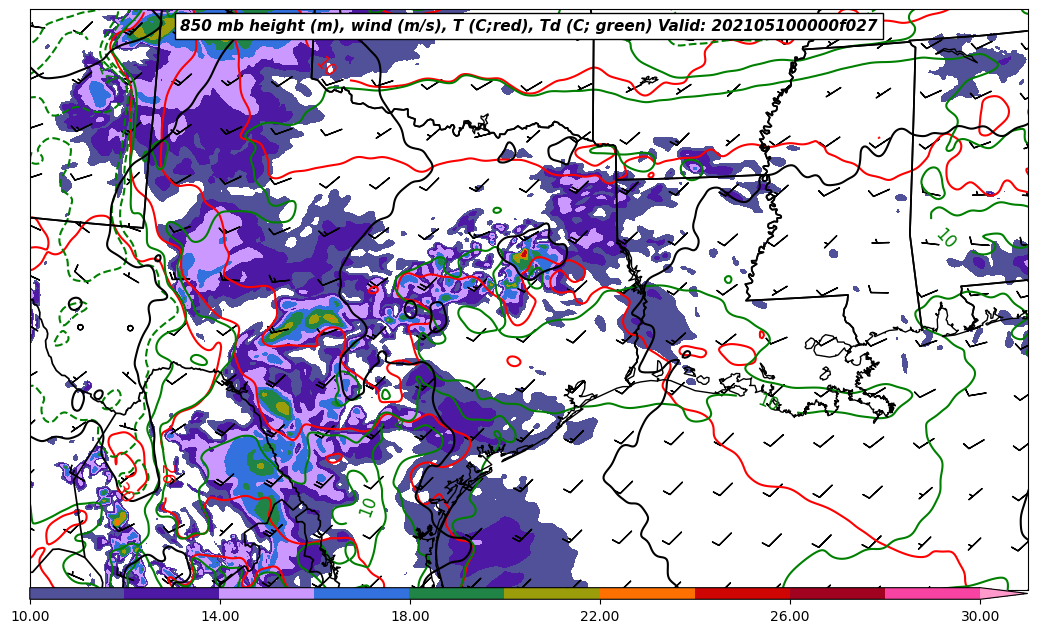Click the 14.00 colorbar tick label
The image size is (1037, 633).
coord(220,616)
